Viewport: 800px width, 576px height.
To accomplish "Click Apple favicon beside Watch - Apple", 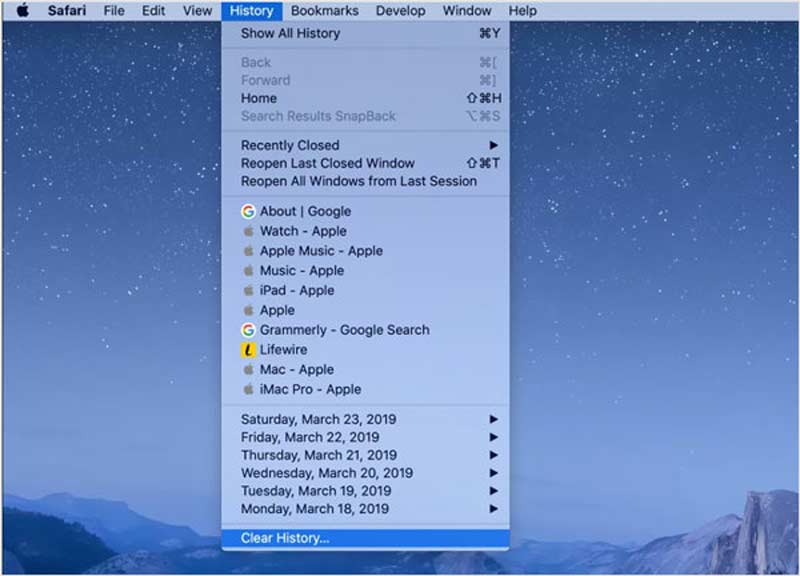I will (x=248, y=231).
